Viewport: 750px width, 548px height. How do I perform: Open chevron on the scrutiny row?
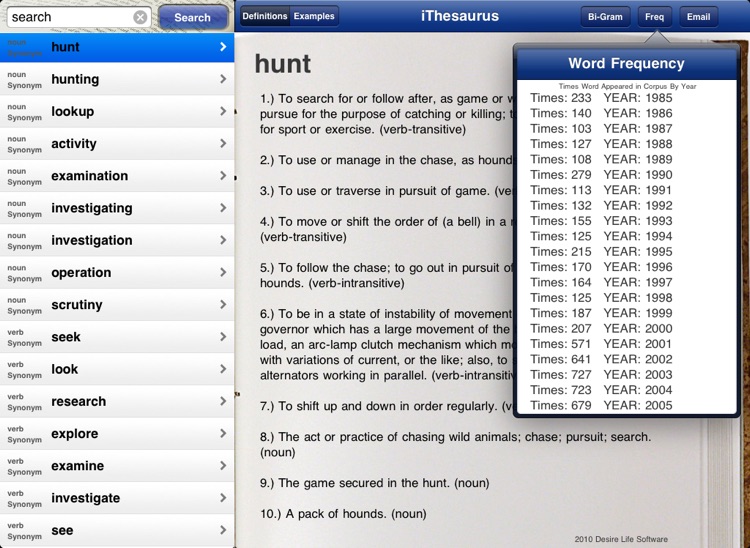pos(223,304)
